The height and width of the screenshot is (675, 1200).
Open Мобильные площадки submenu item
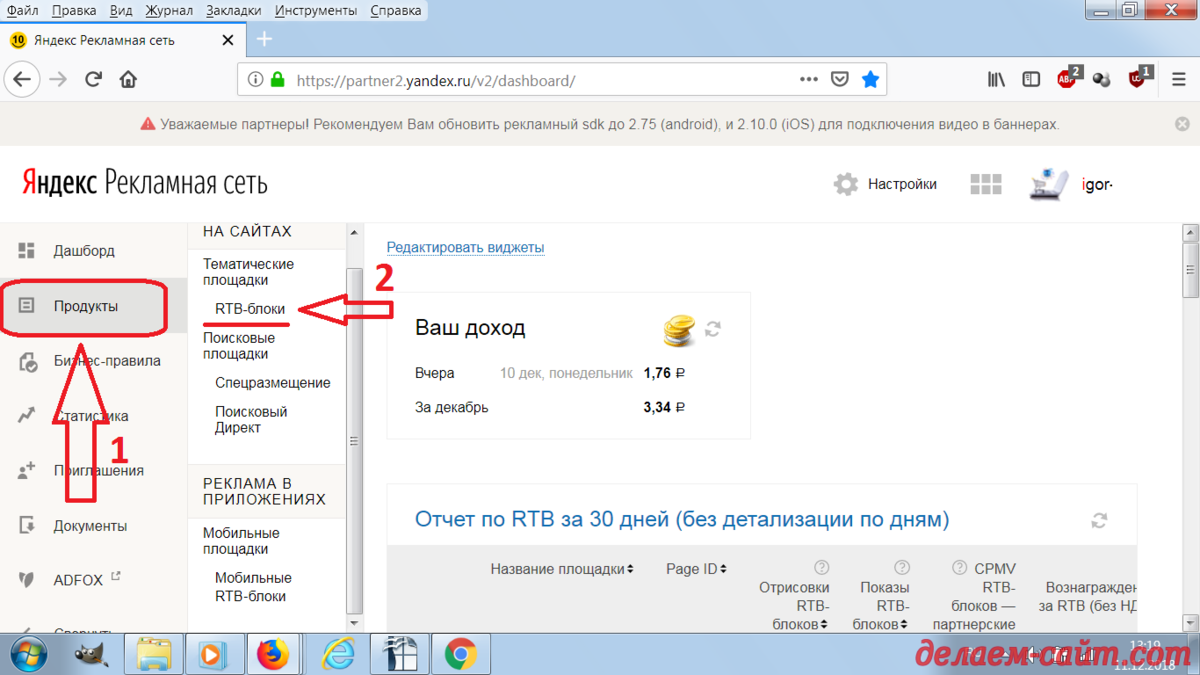pos(241,541)
